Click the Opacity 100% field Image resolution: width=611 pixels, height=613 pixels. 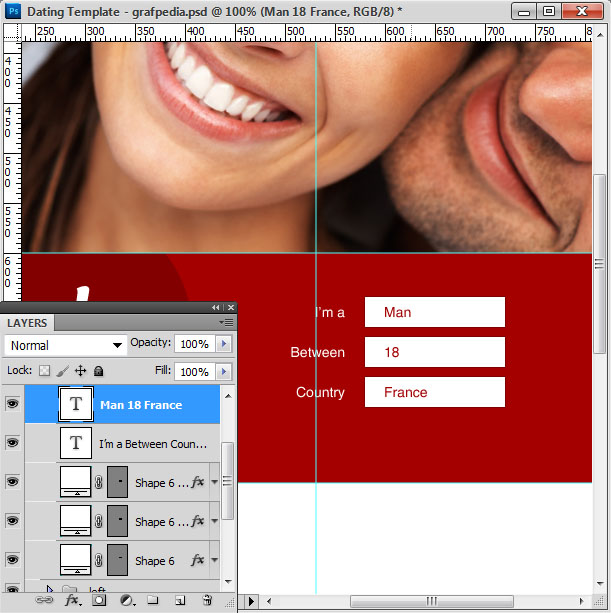pos(195,344)
